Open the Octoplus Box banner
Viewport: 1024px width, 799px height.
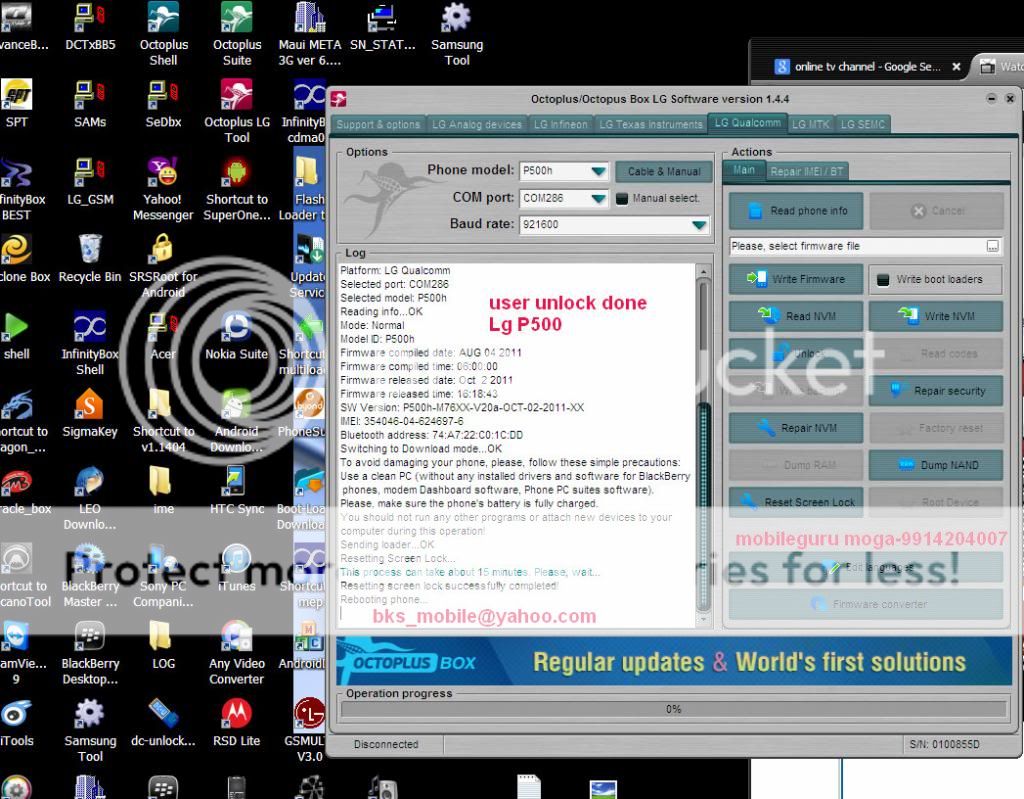click(x=673, y=661)
